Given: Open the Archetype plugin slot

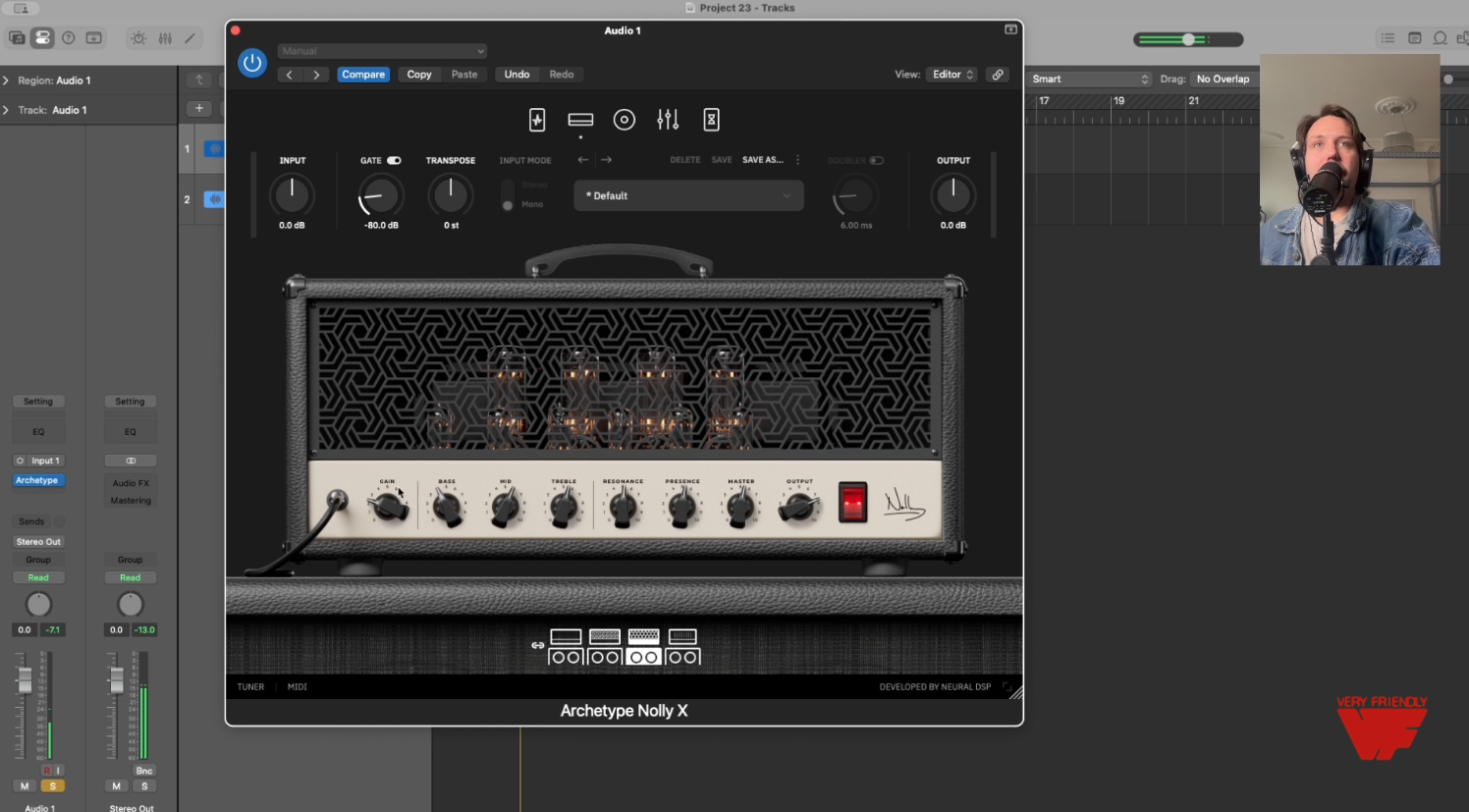Looking at the screenshot, I should pos(38,480).
